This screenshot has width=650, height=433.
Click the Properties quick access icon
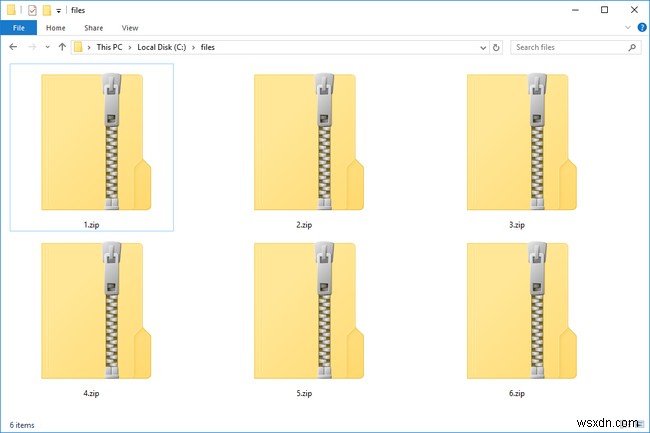[x=32, y=10]
